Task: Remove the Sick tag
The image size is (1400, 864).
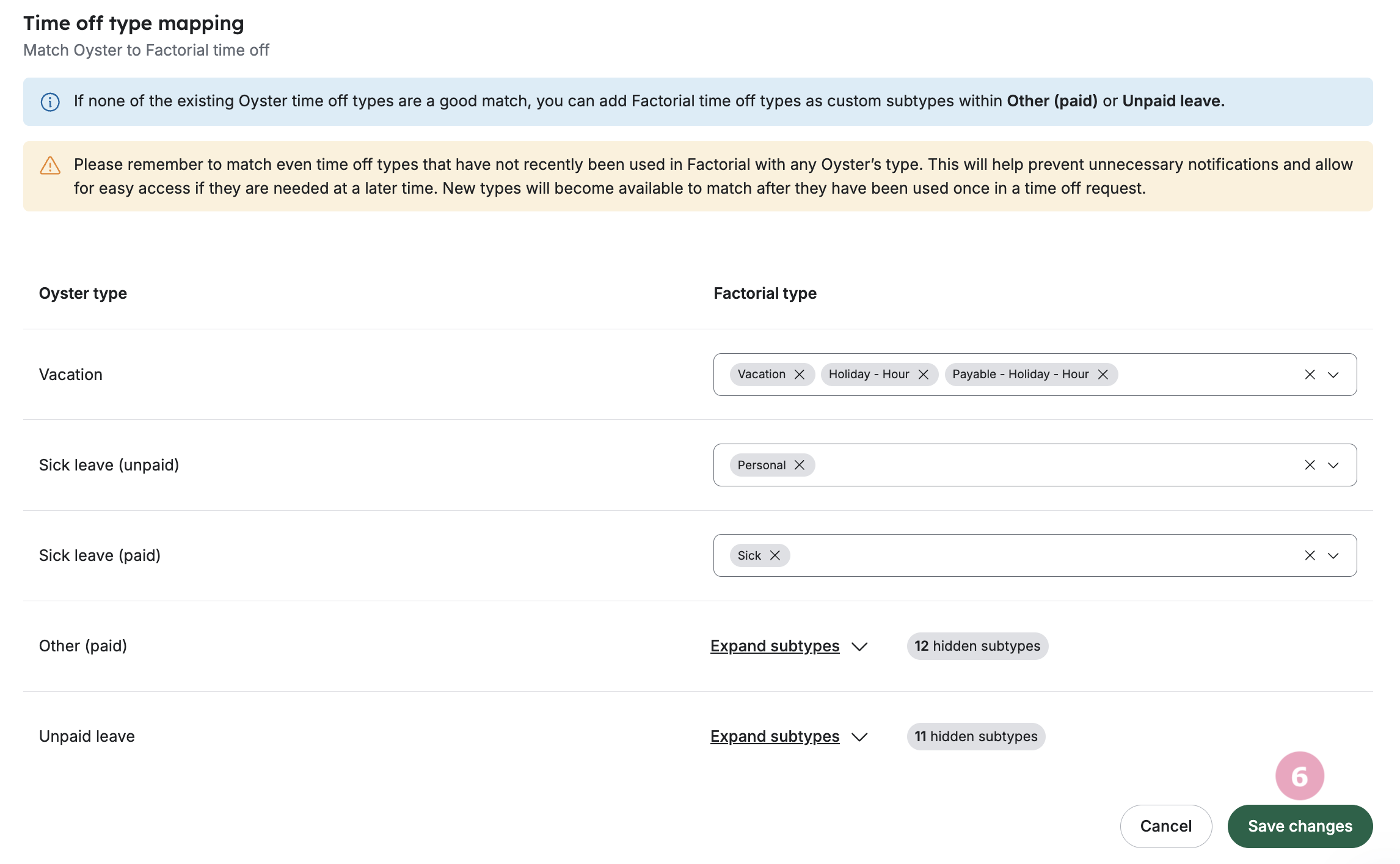Action: 775,555
